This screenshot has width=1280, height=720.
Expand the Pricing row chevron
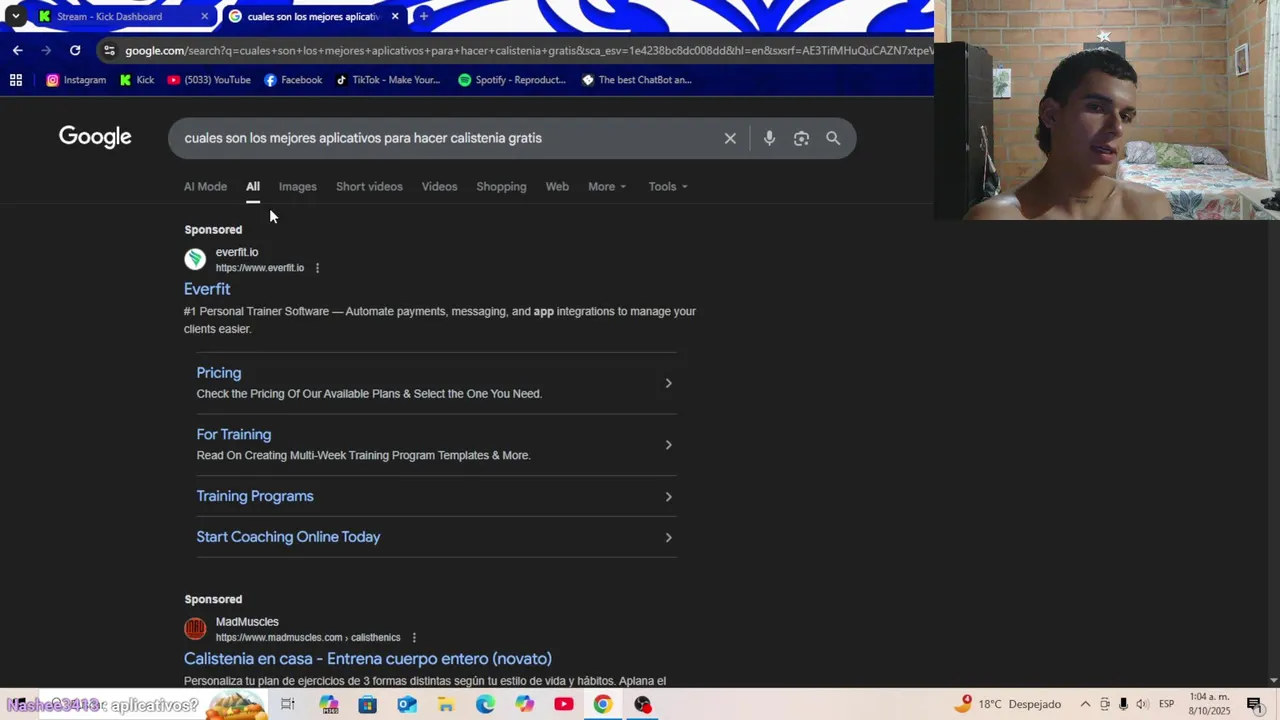(x=668, y=383)
